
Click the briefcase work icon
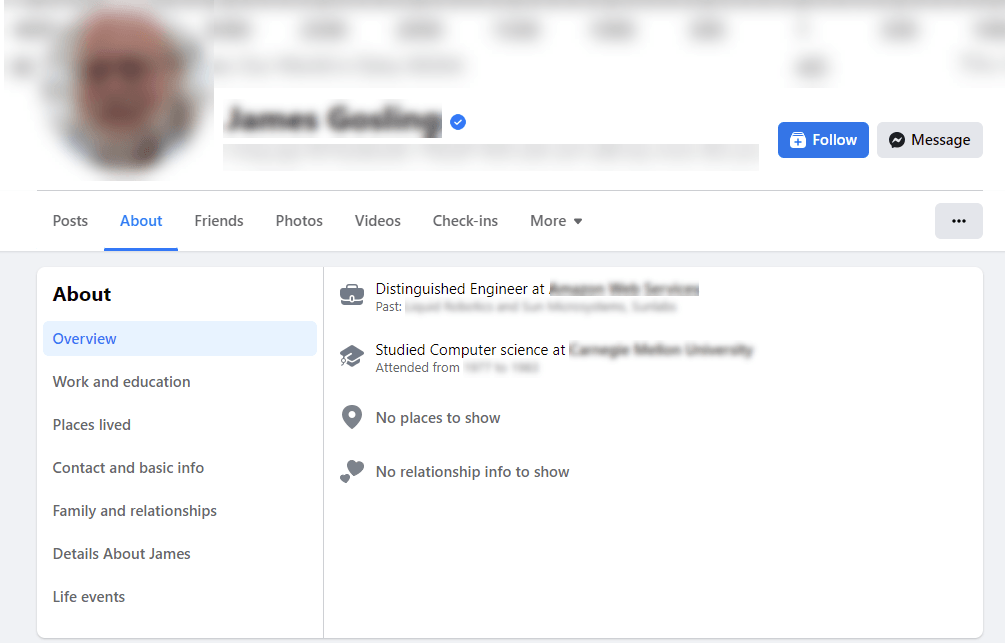coord(352,295)
